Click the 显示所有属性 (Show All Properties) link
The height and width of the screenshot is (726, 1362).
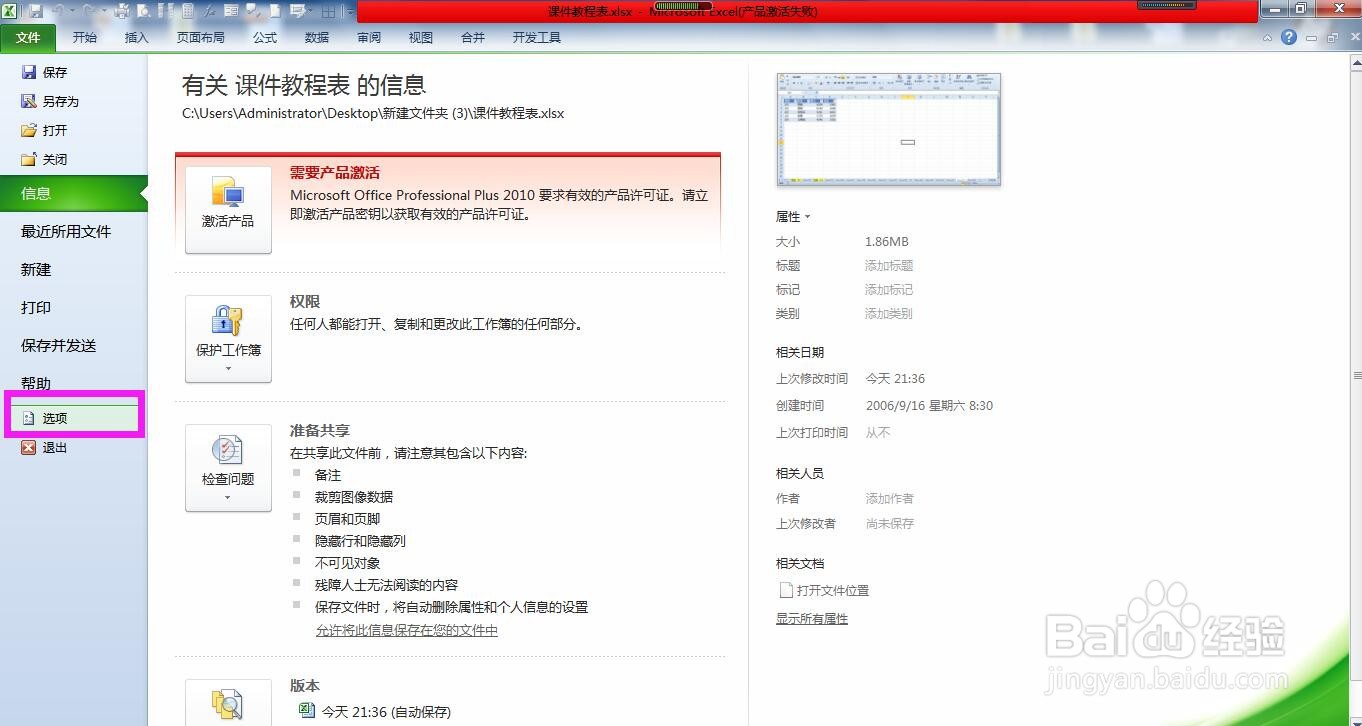point(811,618)
